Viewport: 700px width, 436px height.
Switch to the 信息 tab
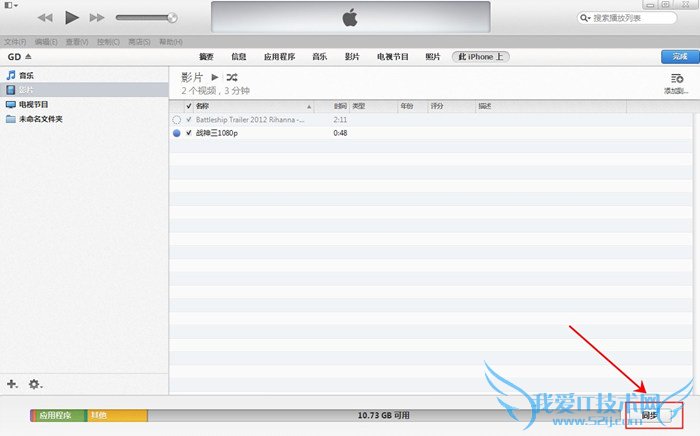point(239,57)
